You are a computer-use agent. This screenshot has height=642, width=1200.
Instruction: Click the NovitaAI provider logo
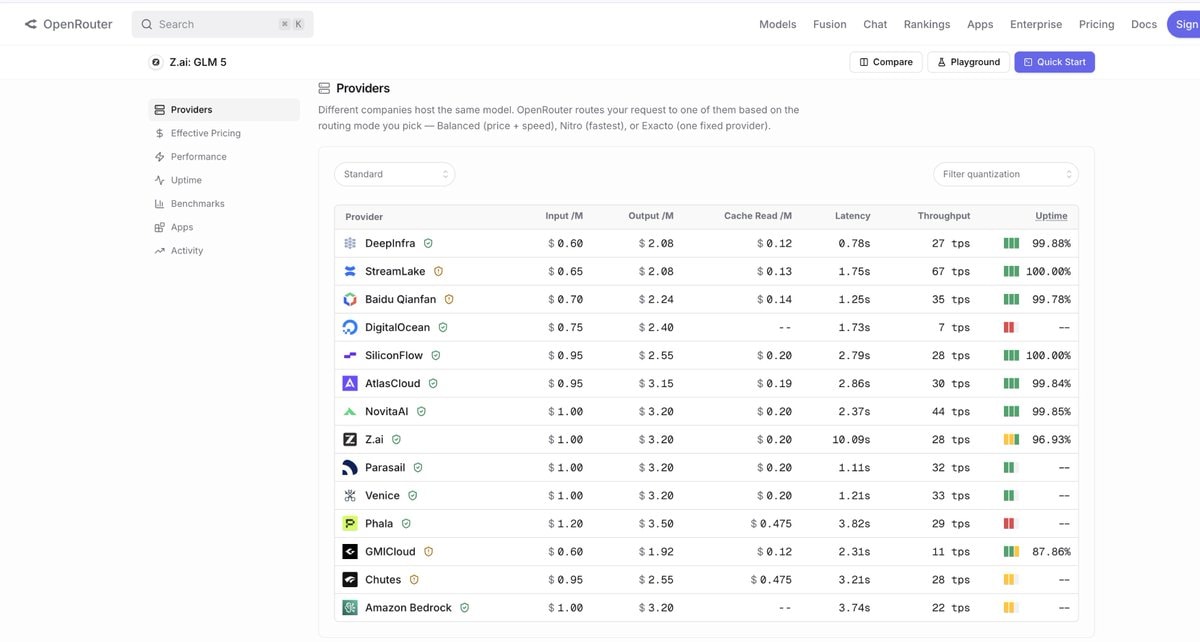pyautogui.click(x=350, y=411)
